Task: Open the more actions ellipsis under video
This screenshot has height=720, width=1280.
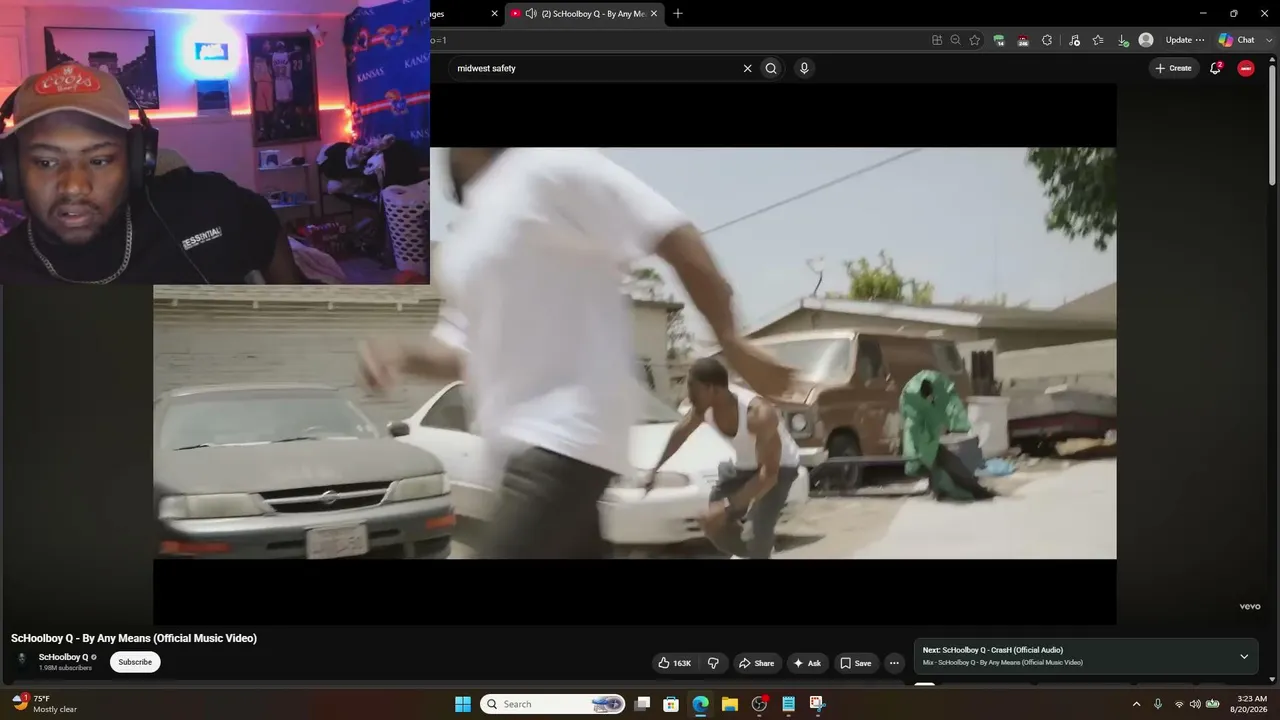Action: coord(894,663)
